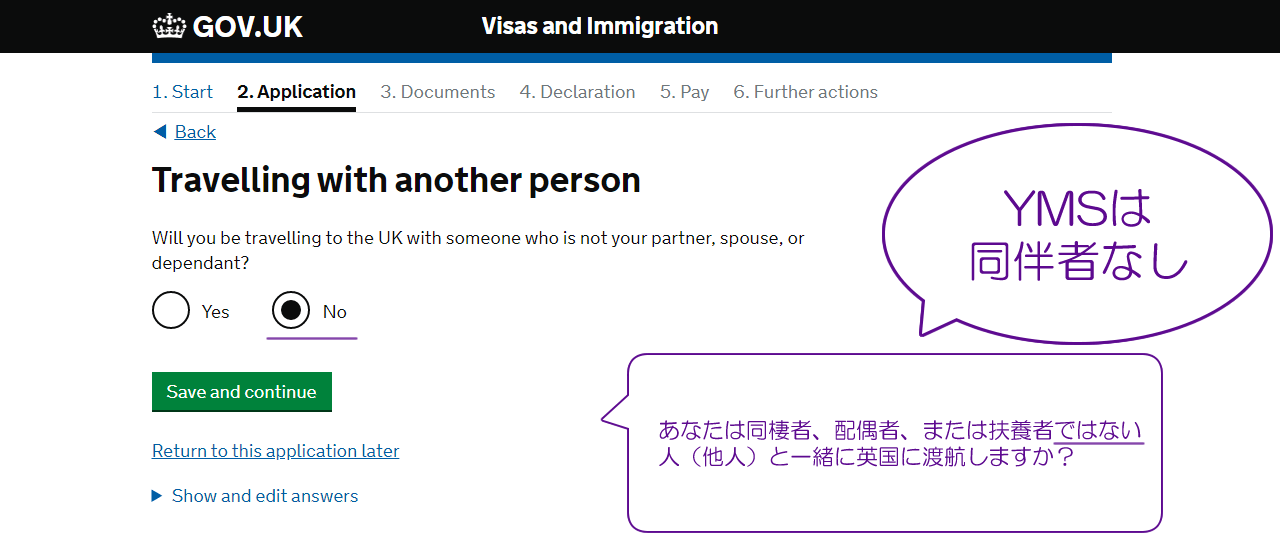Click the Japanese translation callout box
The height and width of the screenshot is (550, 1280).
(x=895, y=443)
